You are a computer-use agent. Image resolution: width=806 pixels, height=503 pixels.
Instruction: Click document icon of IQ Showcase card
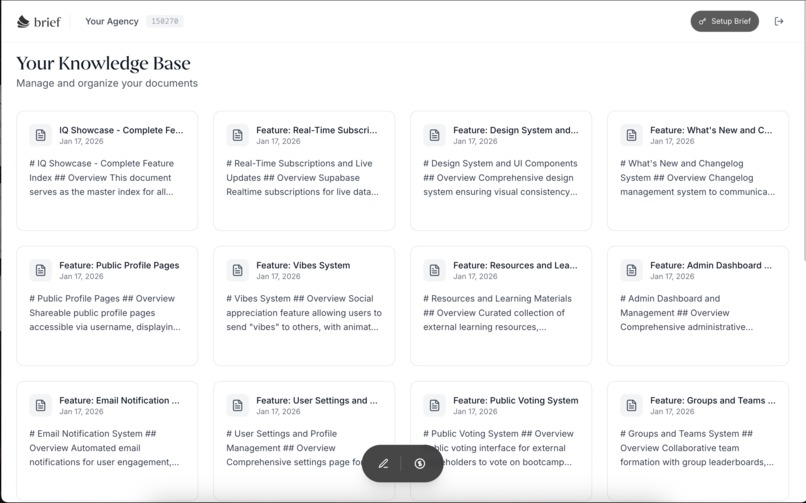point(41,135)
